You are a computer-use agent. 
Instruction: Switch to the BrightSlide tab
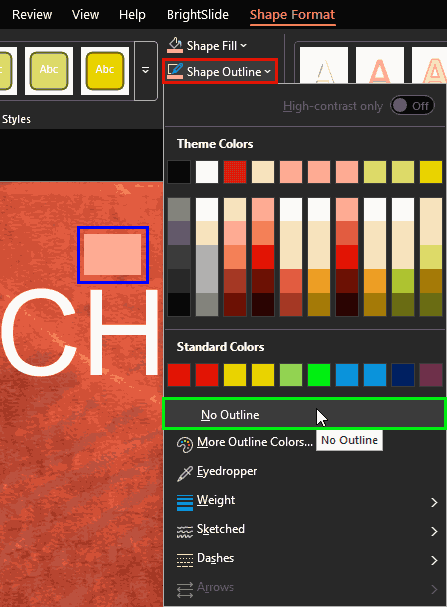pos(197,15)
